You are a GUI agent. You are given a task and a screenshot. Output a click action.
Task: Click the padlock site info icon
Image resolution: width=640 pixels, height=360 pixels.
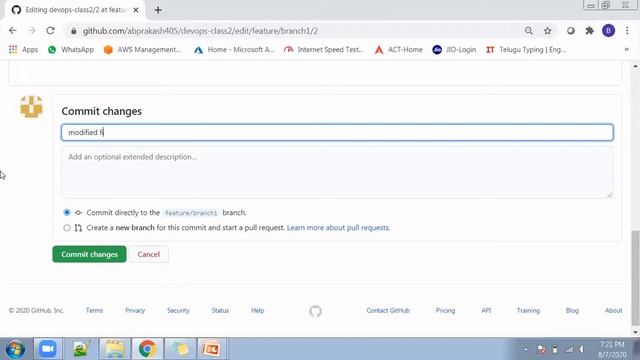(x=73, y=31)
